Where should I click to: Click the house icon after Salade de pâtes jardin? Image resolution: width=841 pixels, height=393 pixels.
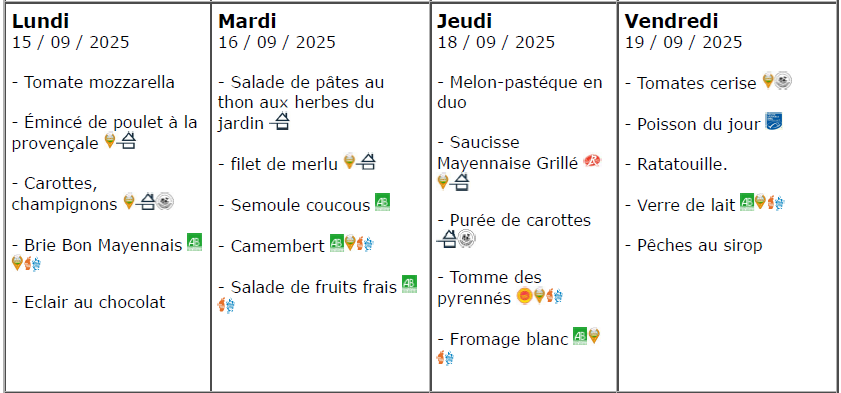click(x=280, y=122)
